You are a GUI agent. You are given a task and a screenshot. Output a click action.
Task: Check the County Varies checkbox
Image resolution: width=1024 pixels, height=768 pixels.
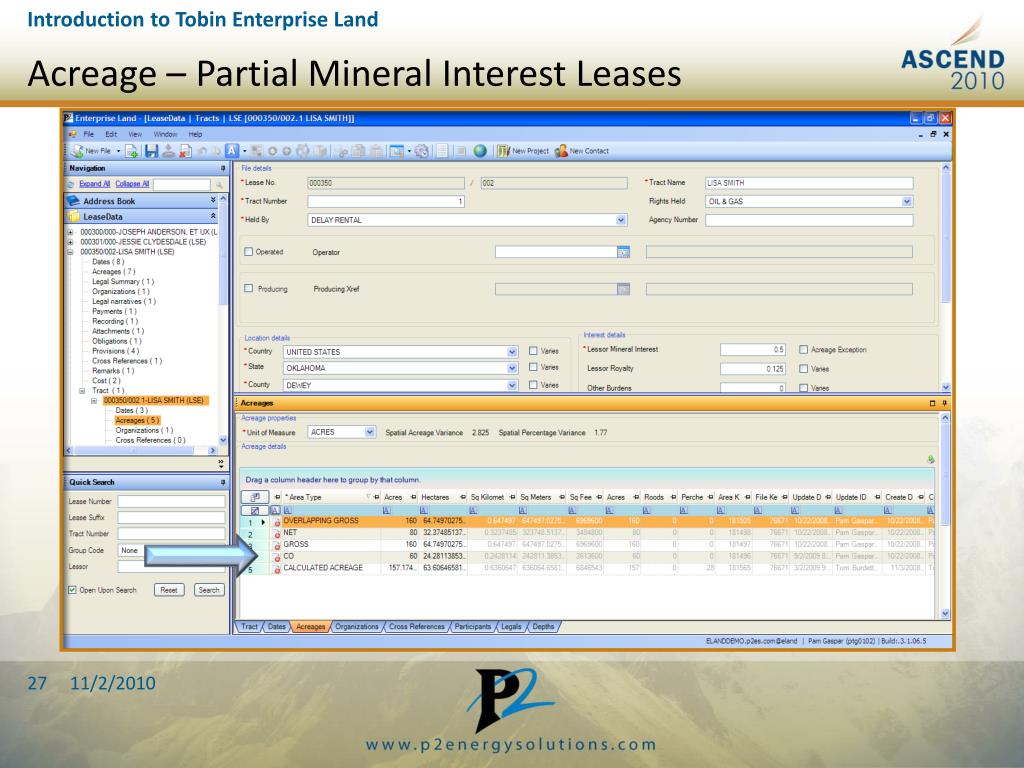point(533,385)
